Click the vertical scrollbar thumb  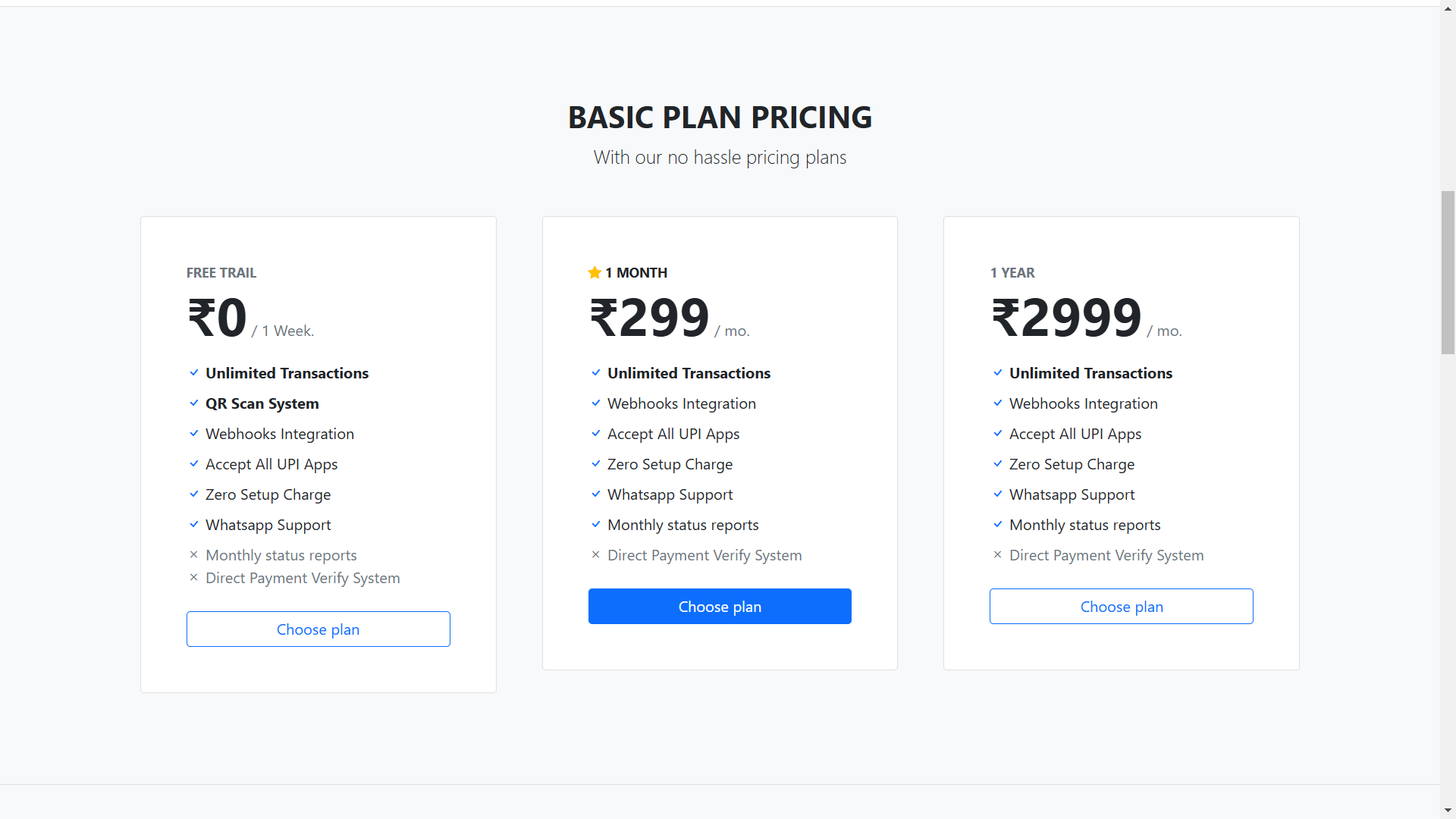click(x=1448, y=273)
